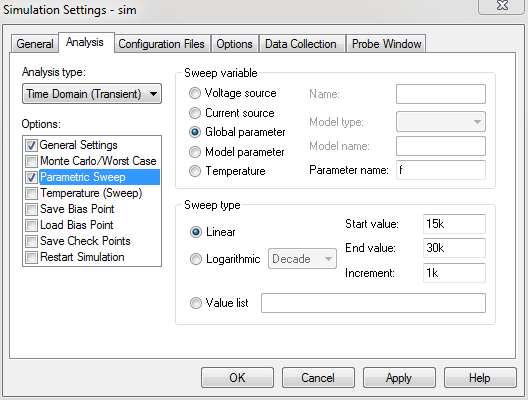Open the Configuration Files tab
Viewport: 528px width, 400px height.
(x=162, y=44)
